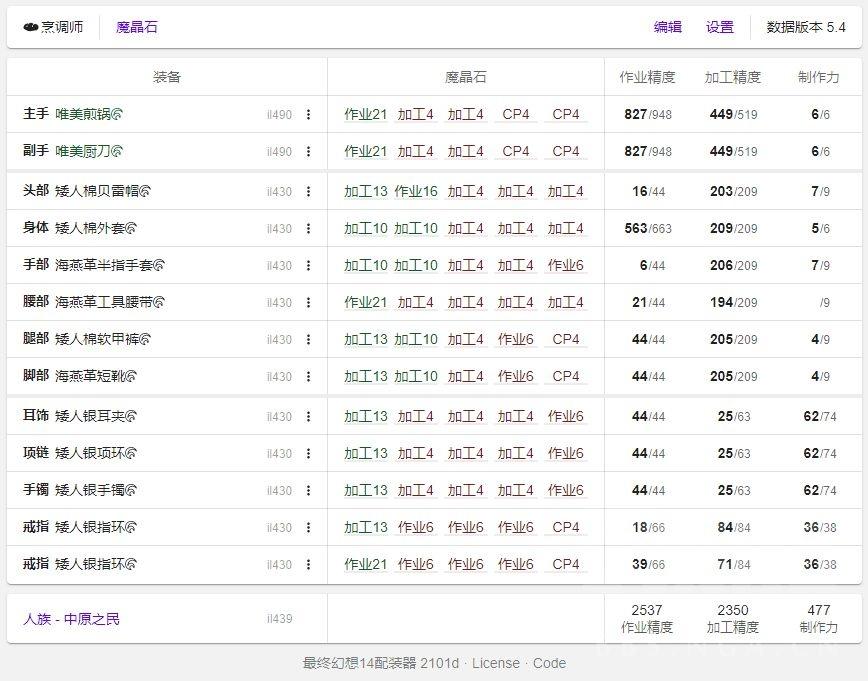Open the 编辑 menu
868x681 pixels.
coord(667,28)
